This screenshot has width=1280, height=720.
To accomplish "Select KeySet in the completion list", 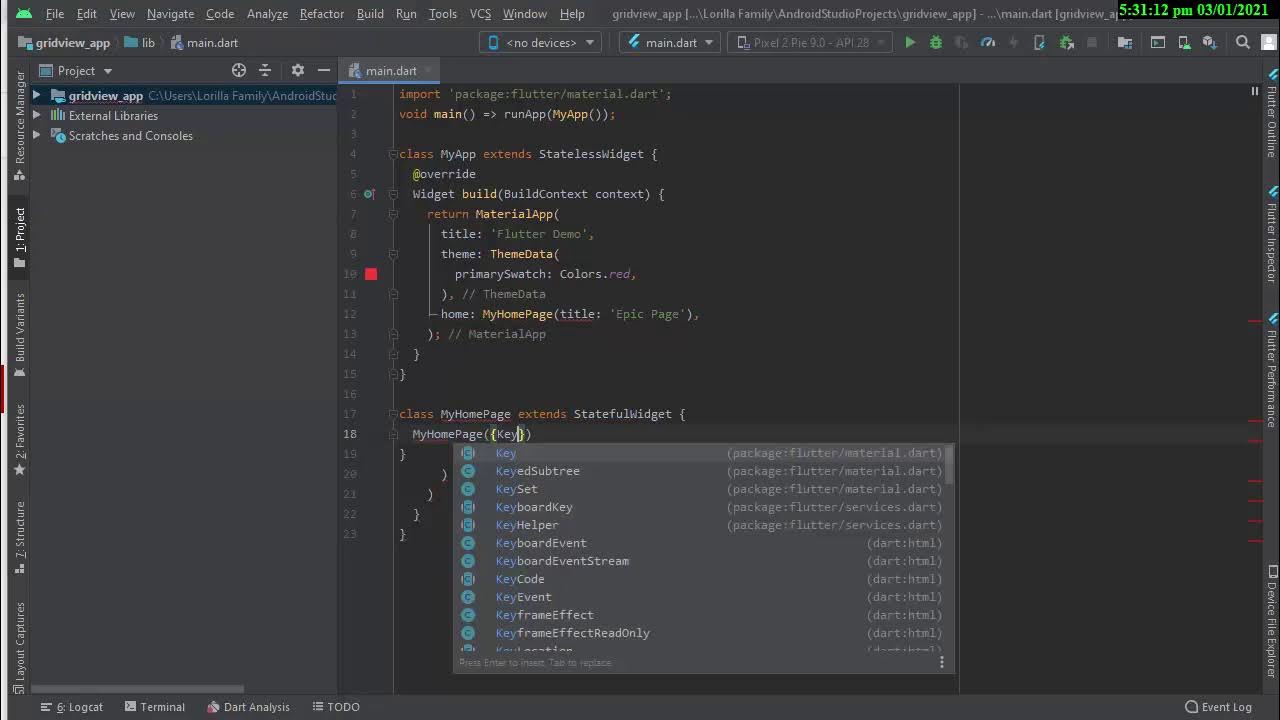I will click(700, 489).
